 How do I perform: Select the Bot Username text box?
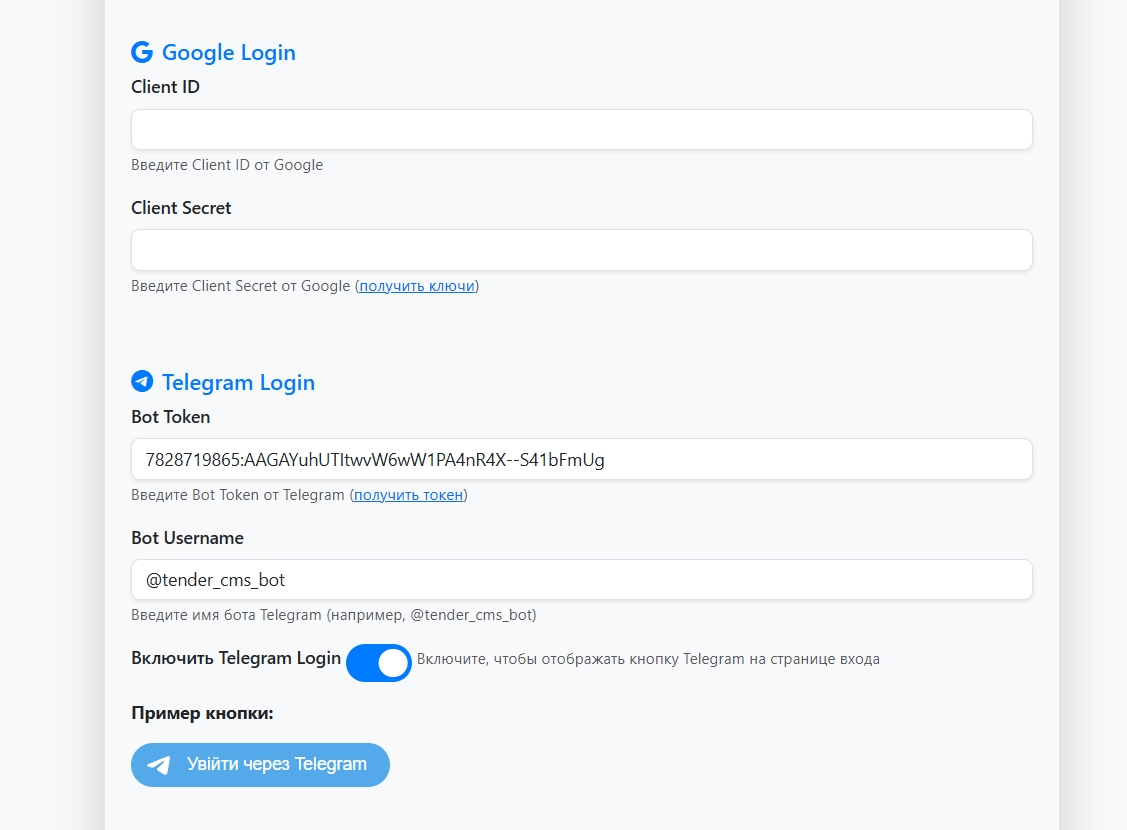tap(581, 580)
